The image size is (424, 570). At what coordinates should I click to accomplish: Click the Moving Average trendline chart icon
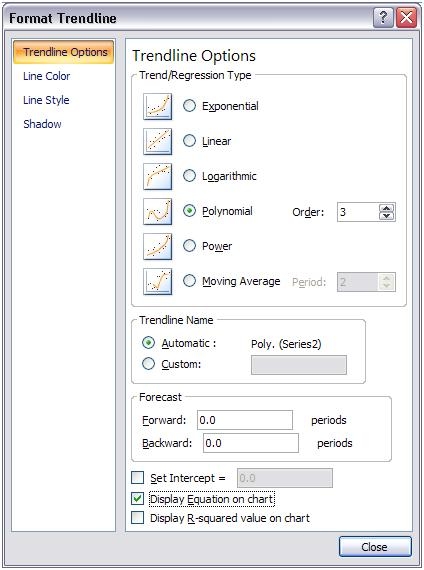157,281
